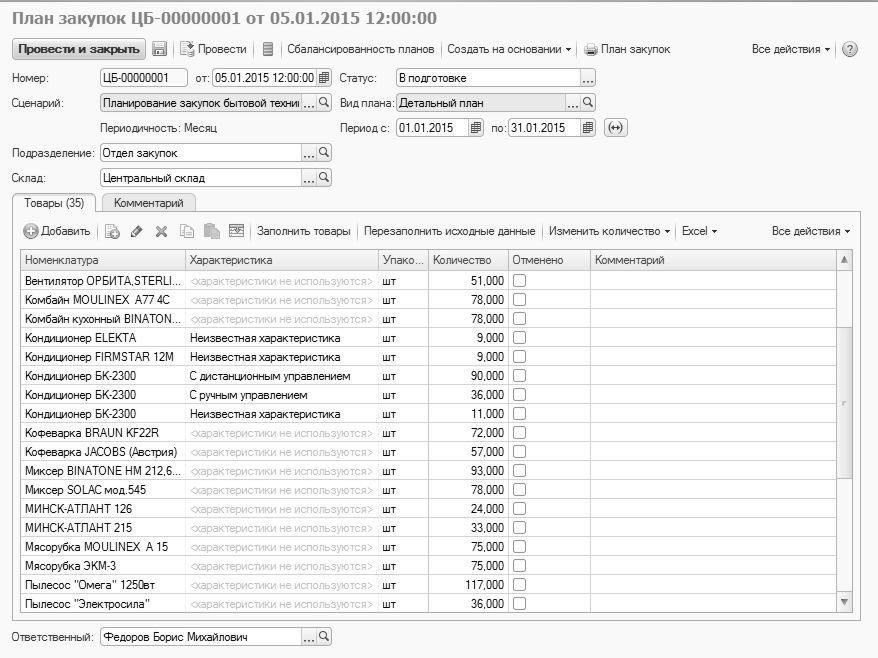
Task: Switch to Комментарий tab
Action: (x=148, y=203)
